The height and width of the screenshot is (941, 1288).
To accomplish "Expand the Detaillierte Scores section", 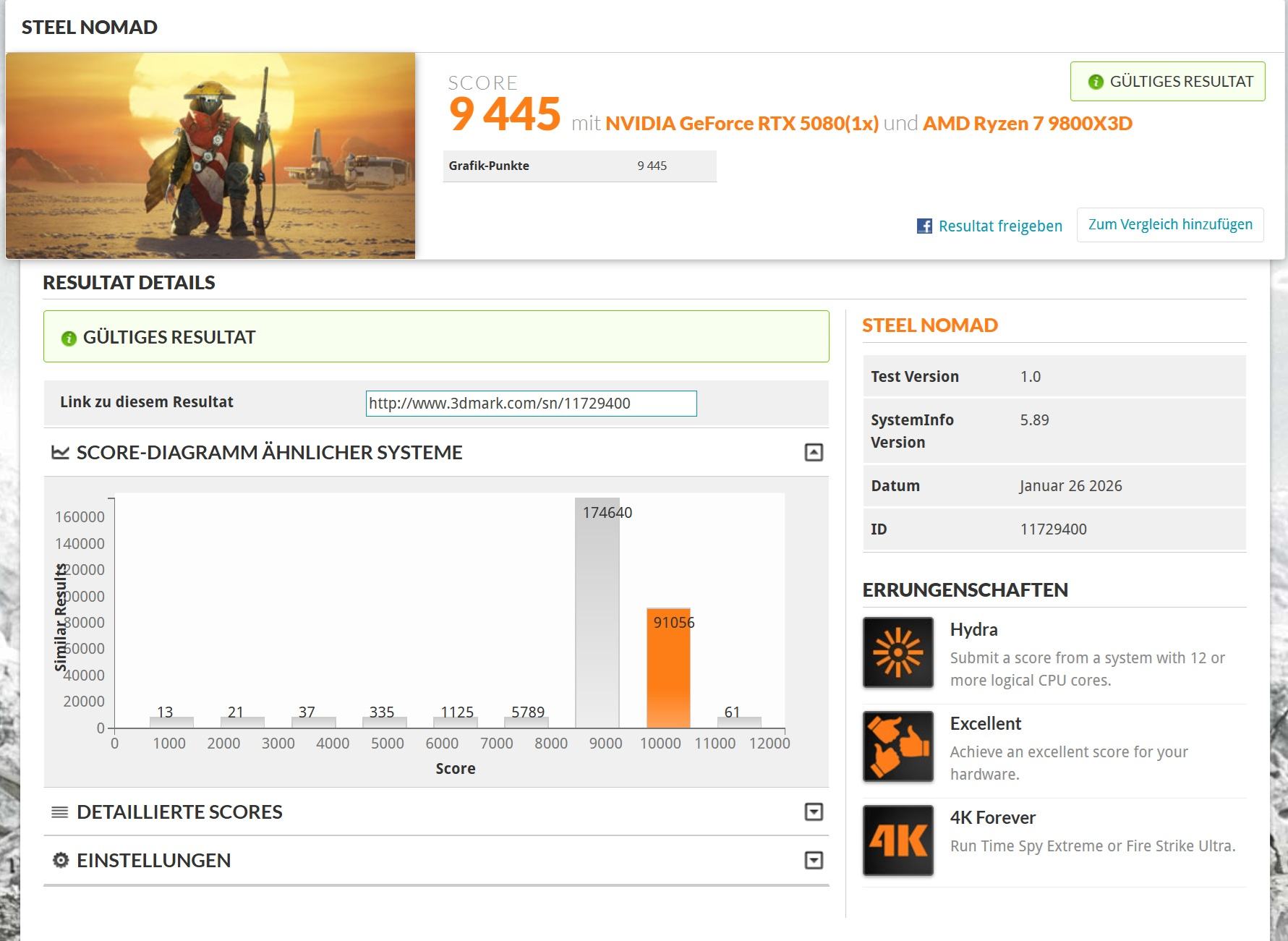I will [x=814, y=812].
